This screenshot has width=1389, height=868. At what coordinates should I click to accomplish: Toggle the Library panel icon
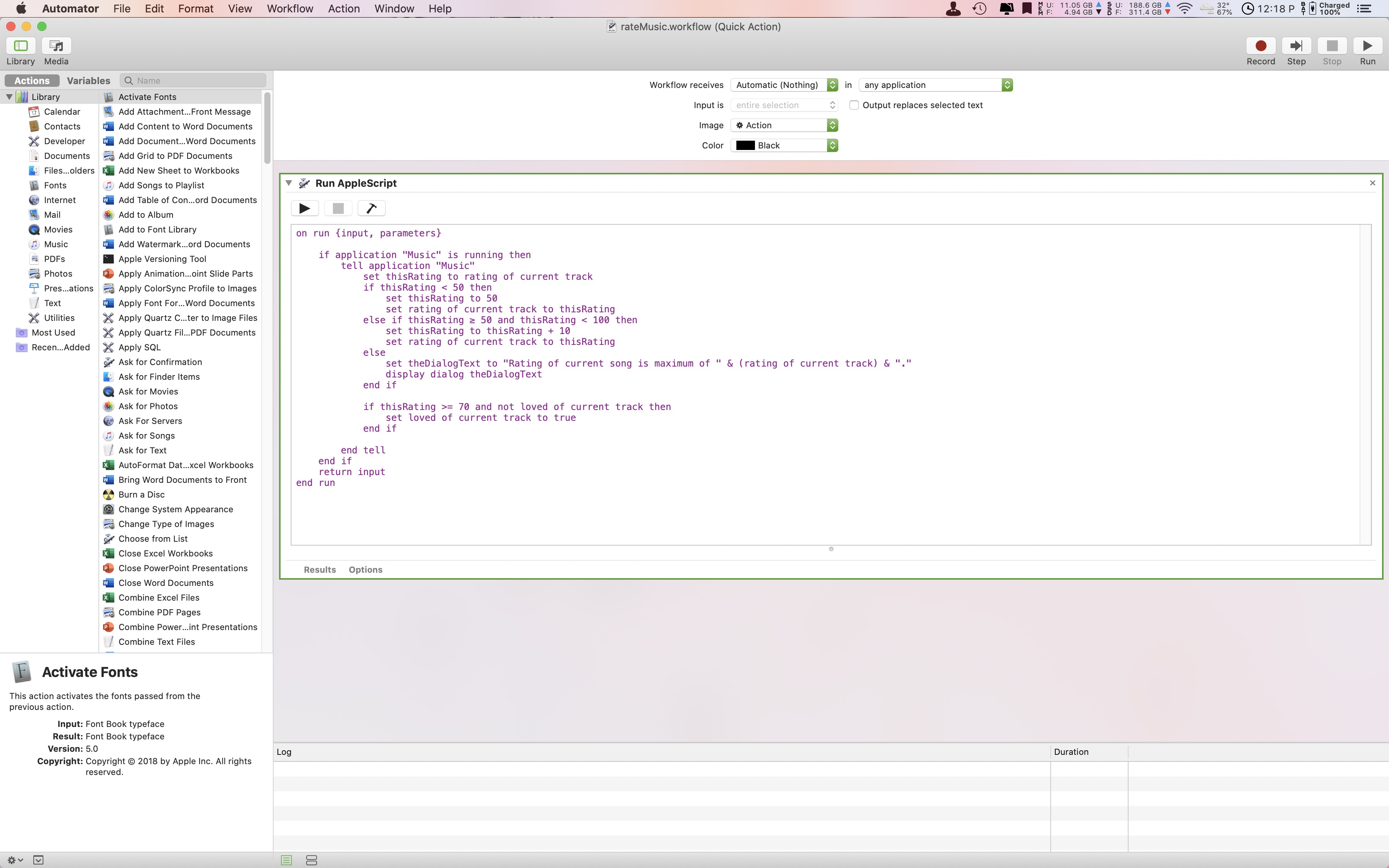(21, 46)
